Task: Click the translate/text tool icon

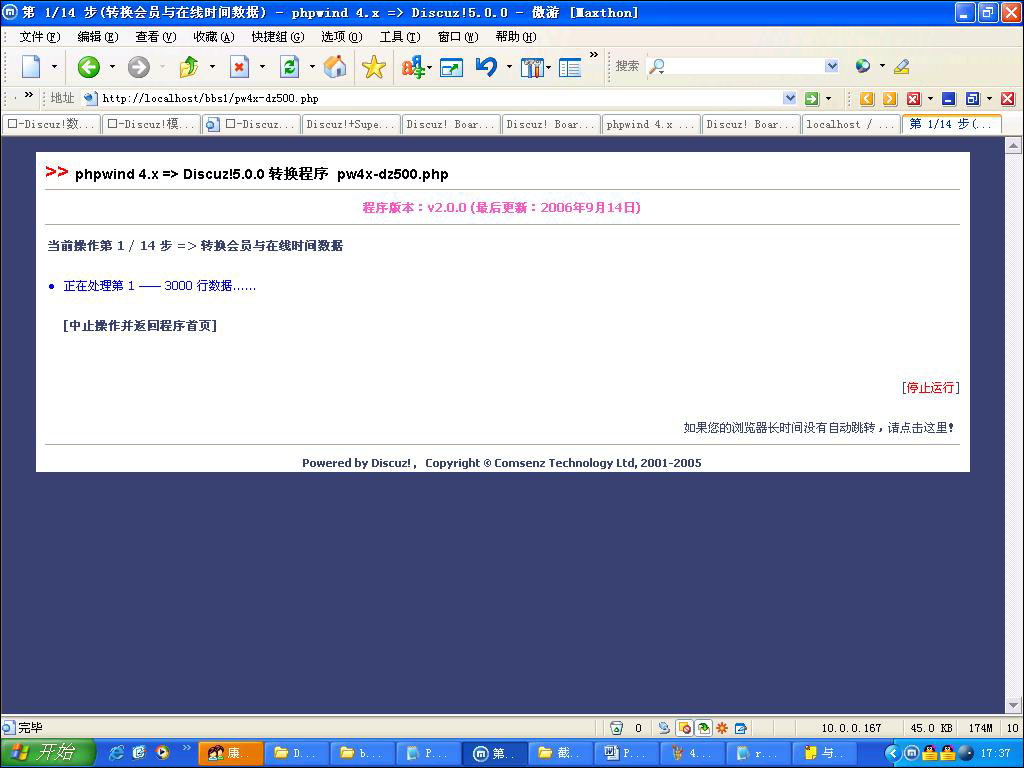Action: coord(413,66)
